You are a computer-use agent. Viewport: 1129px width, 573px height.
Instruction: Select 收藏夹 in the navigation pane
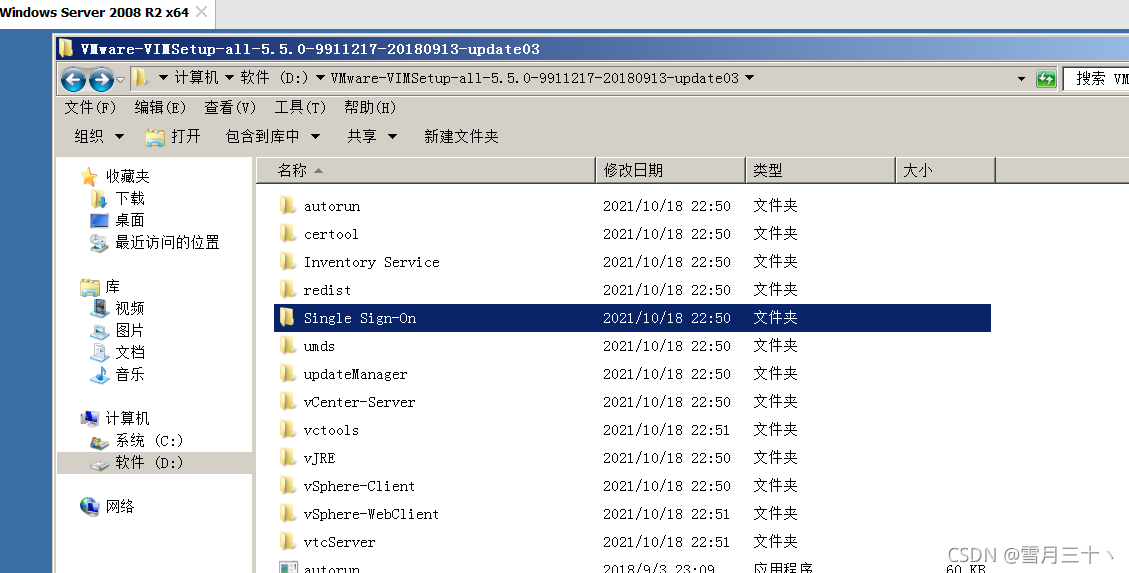127,176
